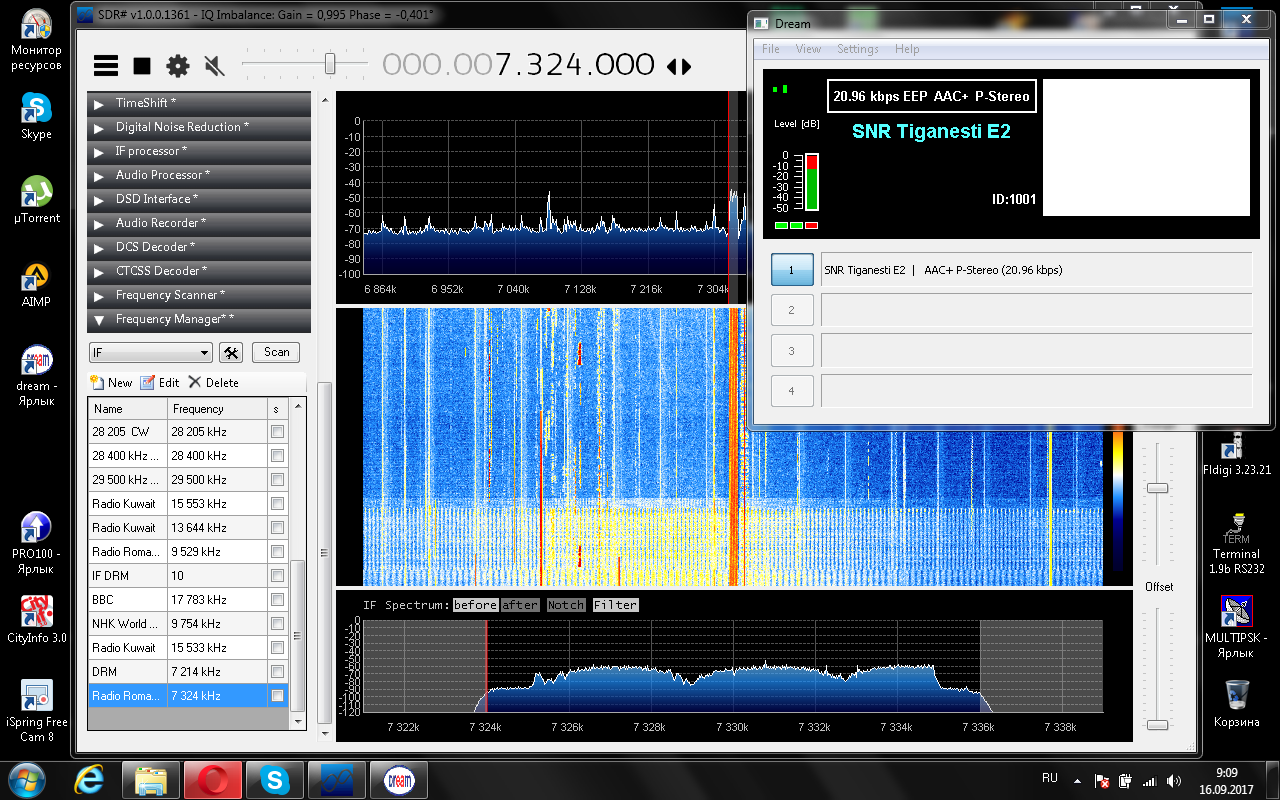
Task: Open frequency manager group tools icon
Action: point(231,352)
